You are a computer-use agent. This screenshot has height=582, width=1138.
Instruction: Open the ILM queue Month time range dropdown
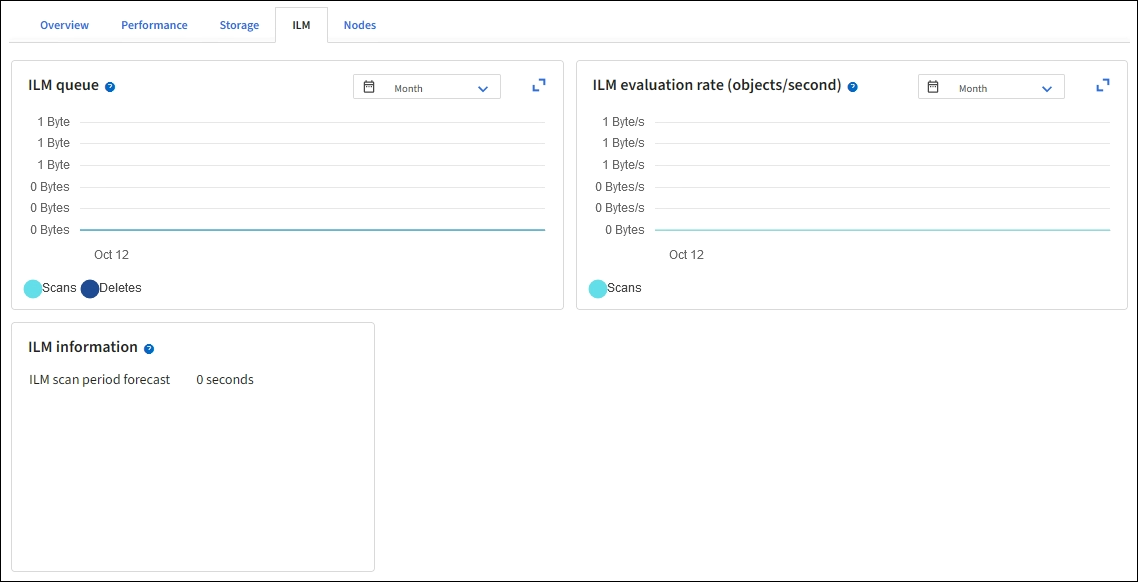[x=427, y=88]
